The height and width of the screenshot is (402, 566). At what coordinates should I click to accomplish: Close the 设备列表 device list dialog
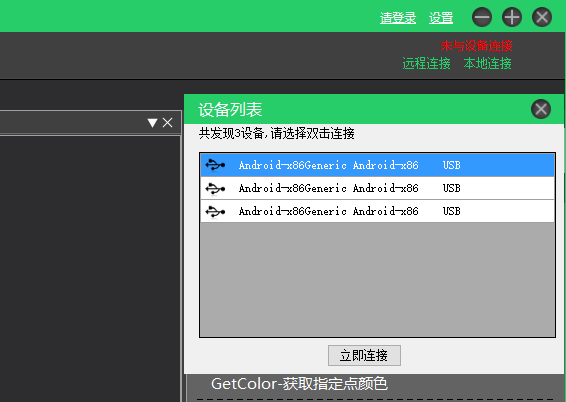[541, 109]
